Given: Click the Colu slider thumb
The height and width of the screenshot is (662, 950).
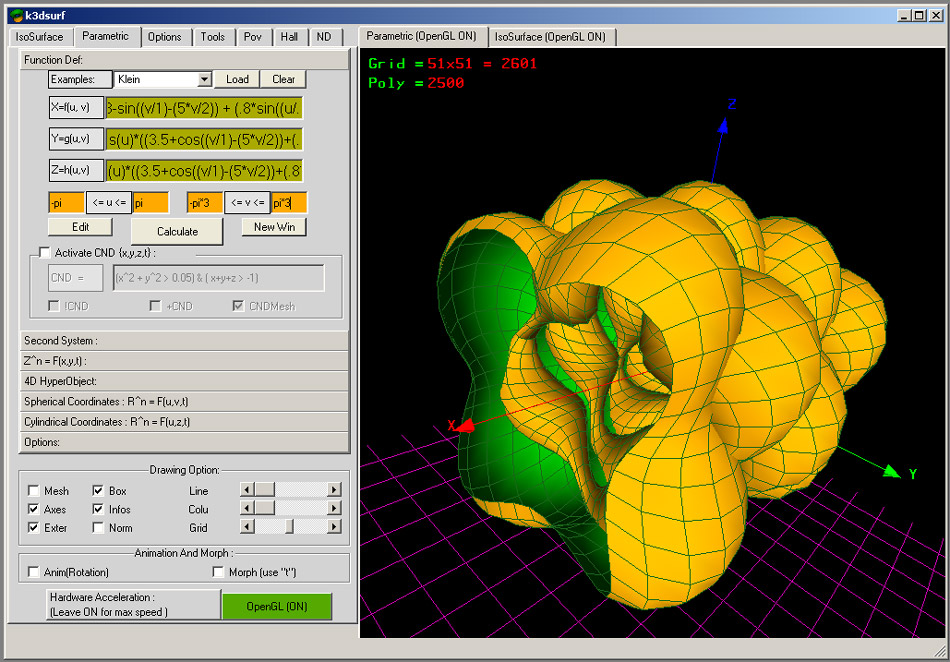Looking at the screenshot, I should (x=264, y=508).
